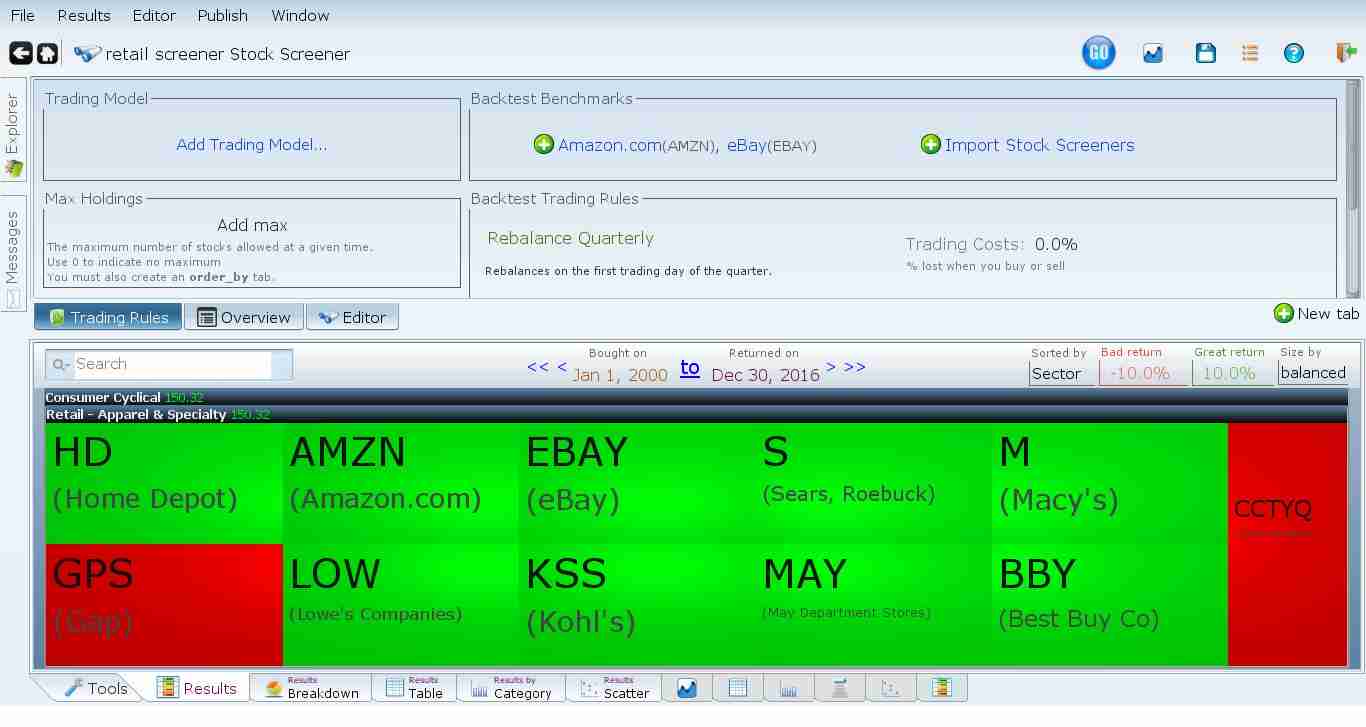The image size is (1366, 727).
Task: Click green plus icon for Import Stock Screeners
Action: [930, 144]
